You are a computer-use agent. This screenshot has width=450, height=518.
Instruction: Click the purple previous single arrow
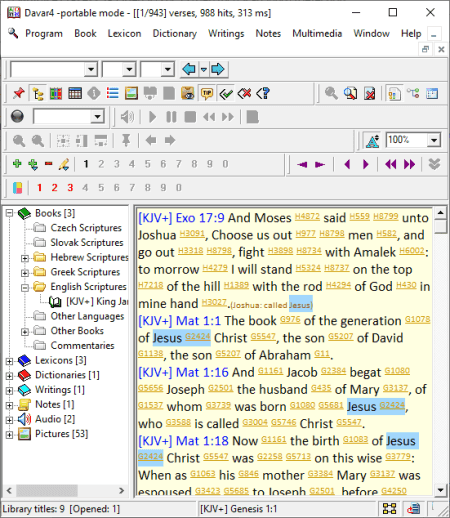tap(347, 164)
